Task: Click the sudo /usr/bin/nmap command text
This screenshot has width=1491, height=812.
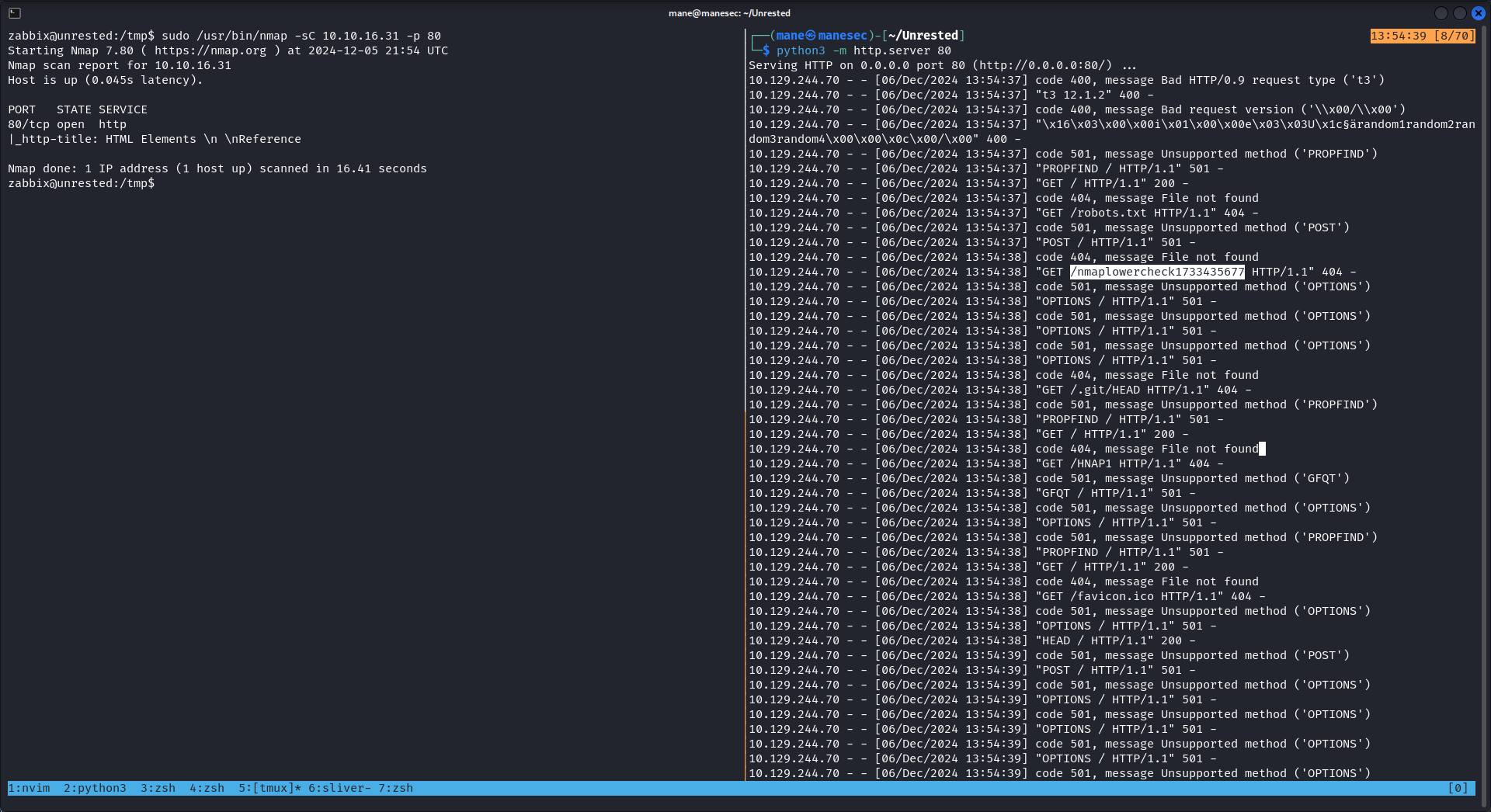Action: [x=301, y=36]
